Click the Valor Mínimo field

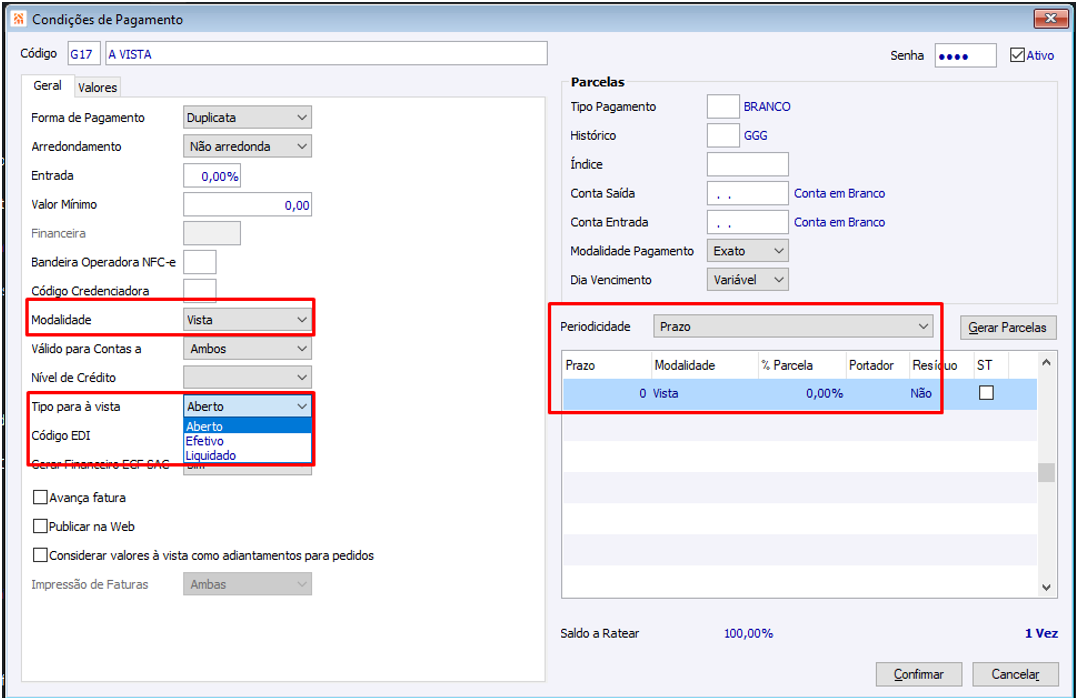[x=247, y=205]
